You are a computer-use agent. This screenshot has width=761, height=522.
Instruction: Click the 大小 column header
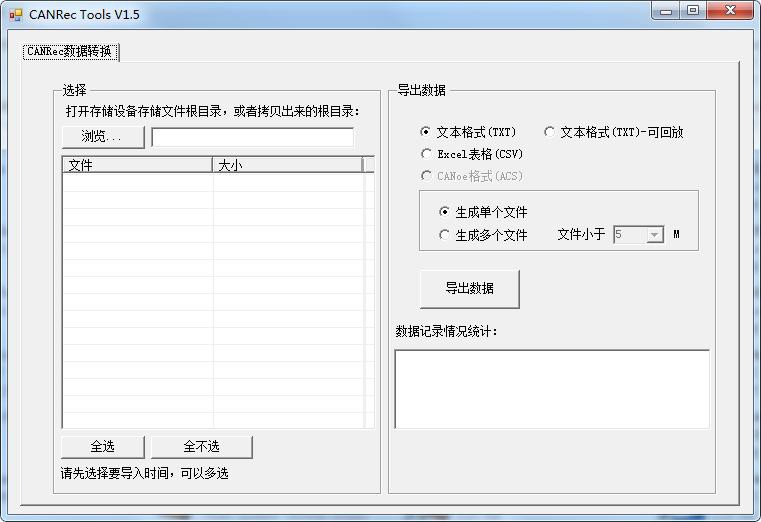click(x=287, y=165)
